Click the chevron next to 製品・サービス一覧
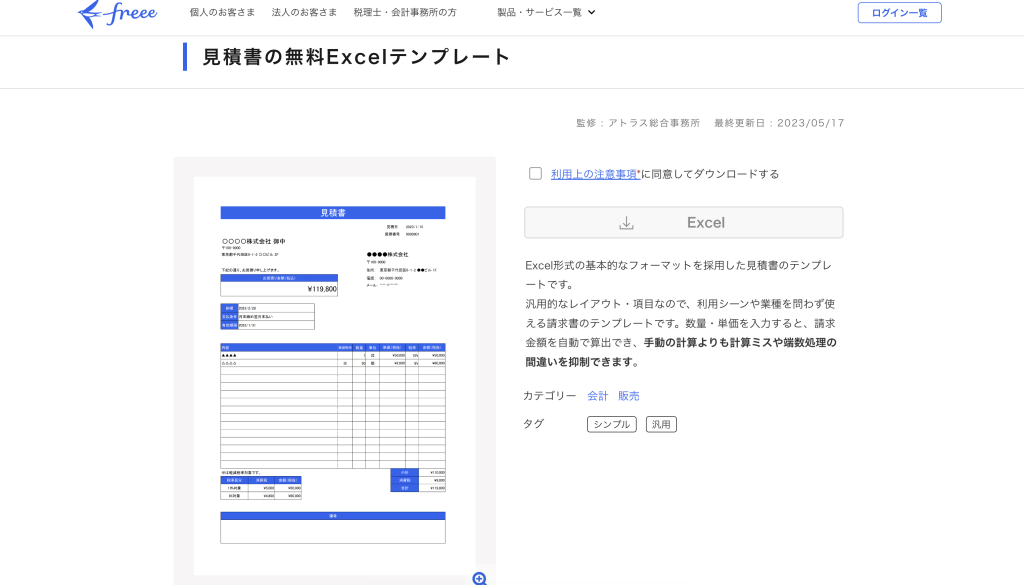 (592, 13)
